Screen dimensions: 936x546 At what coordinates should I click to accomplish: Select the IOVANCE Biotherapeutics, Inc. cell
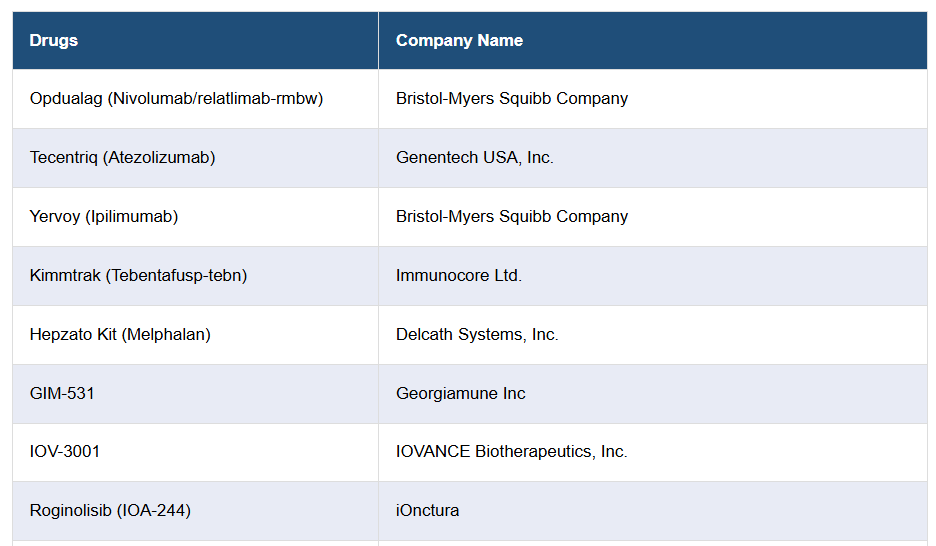tap(511, 452)
